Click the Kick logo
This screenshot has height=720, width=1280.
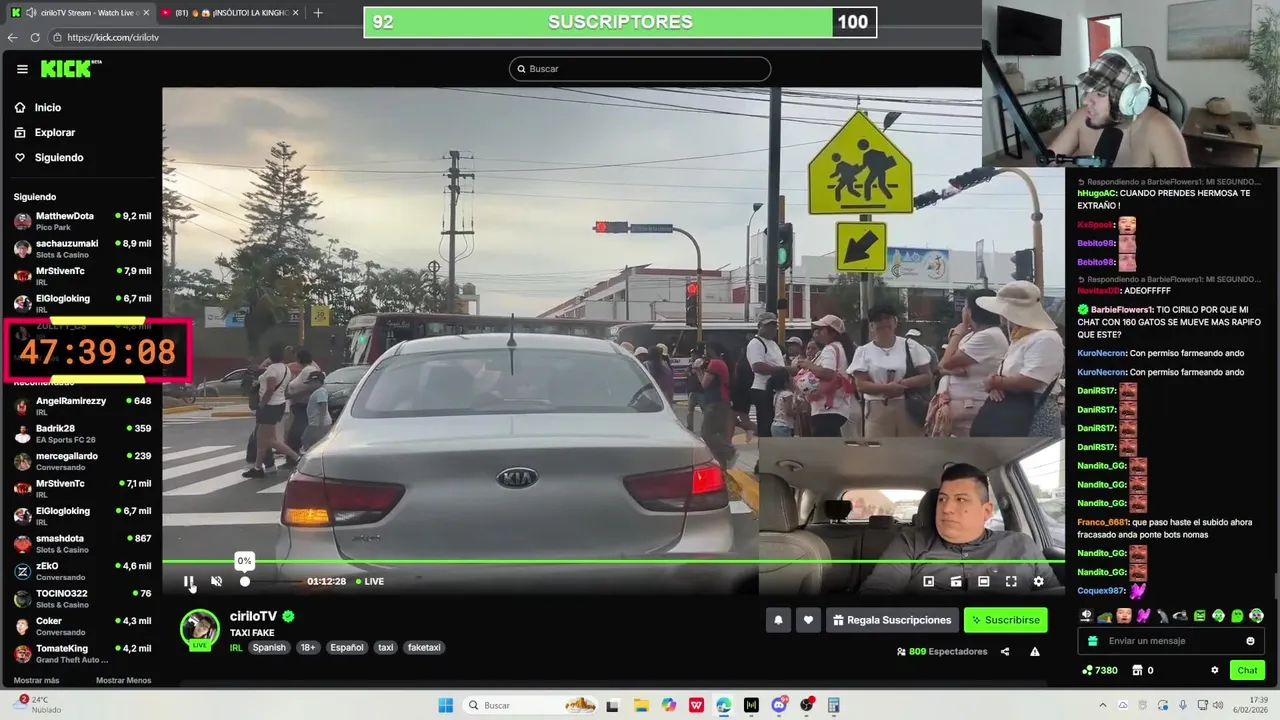coord(70,68)
